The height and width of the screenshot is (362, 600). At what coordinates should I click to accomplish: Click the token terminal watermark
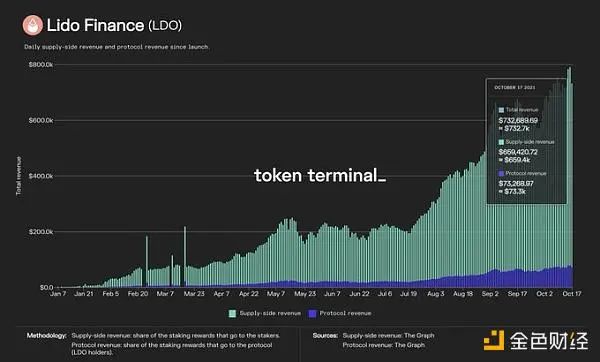coord(320,176)
